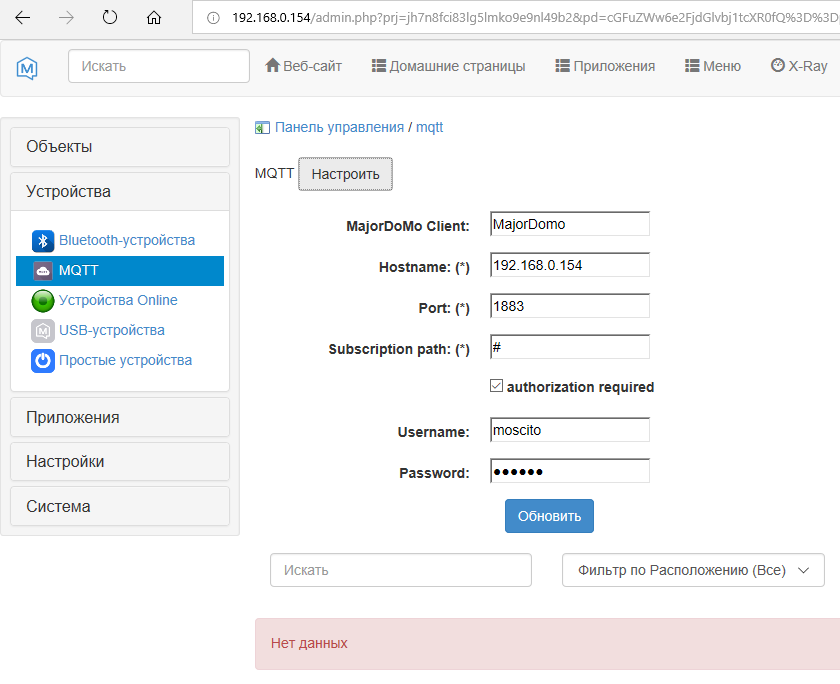Screen dimensions: 840x684
Task: Open the X-Ray menu item
Action: pos(799,66)
